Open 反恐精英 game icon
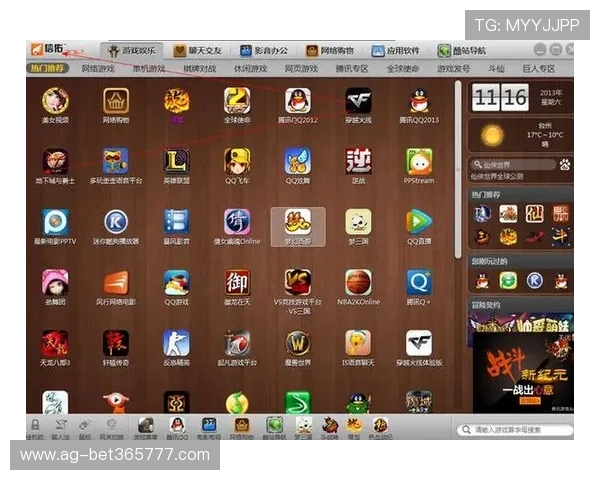This screenshot has width=600, height=480. [x=176, y=343]
